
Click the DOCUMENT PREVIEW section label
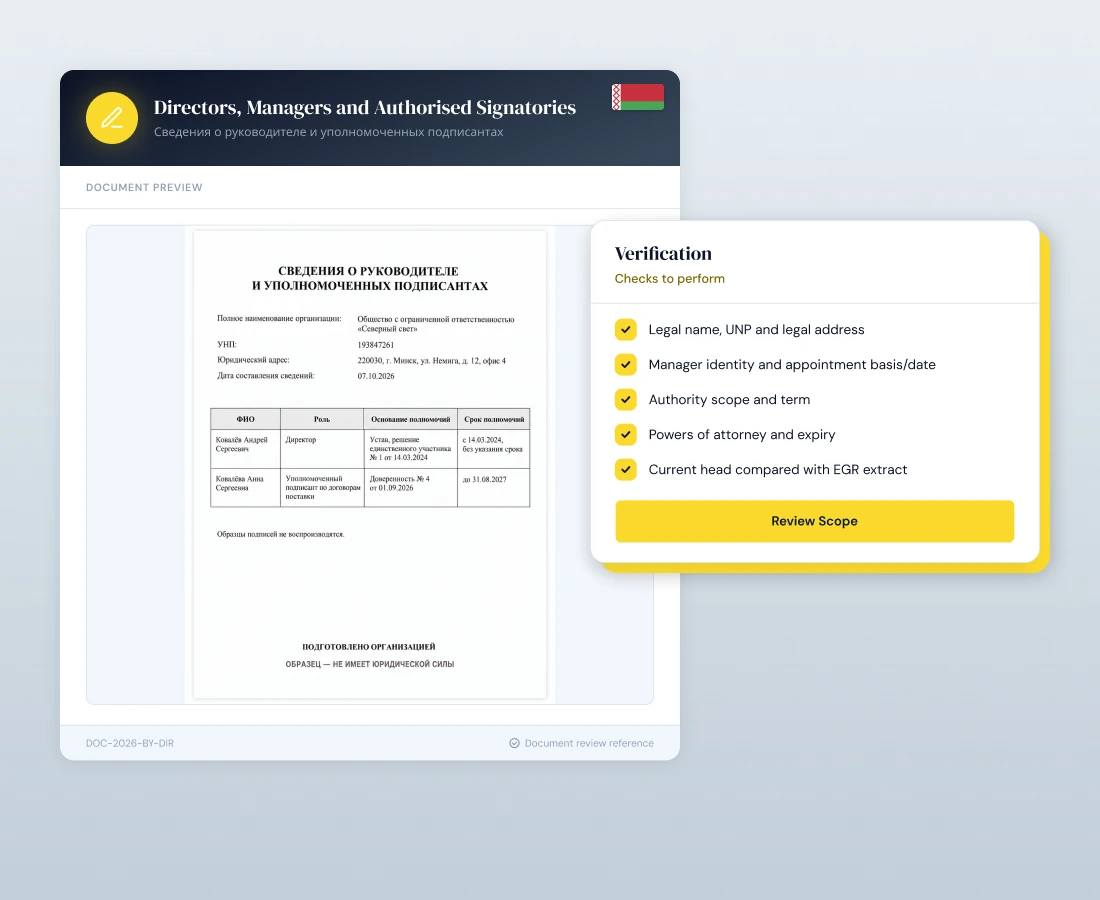tap(144, 187)
